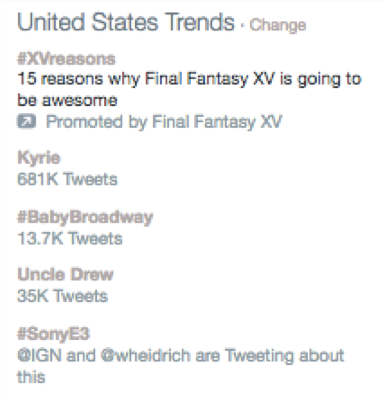Click the @IGN mention text
The width and height of the screenshot is (385, 393).
[x=39, y=355]
